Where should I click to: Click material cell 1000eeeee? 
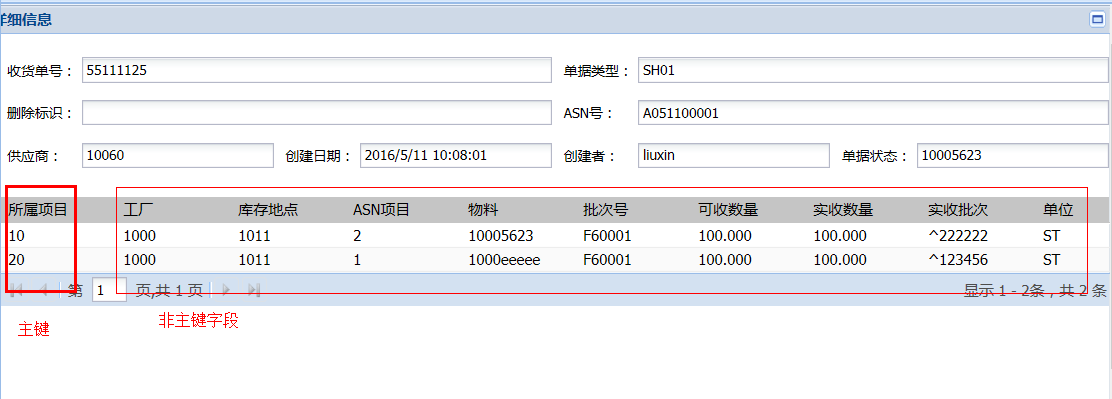(504, 260)
